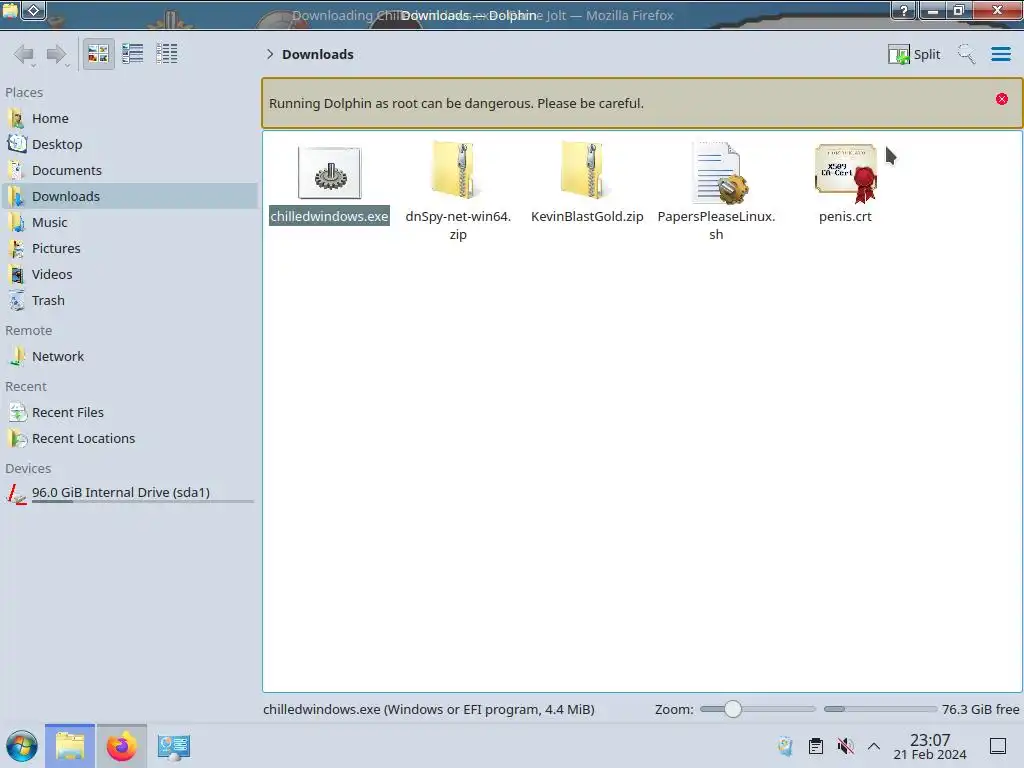1024x768 pixels.
Task: Expand hidden system tray icons
Action: (x=874, y=746)
